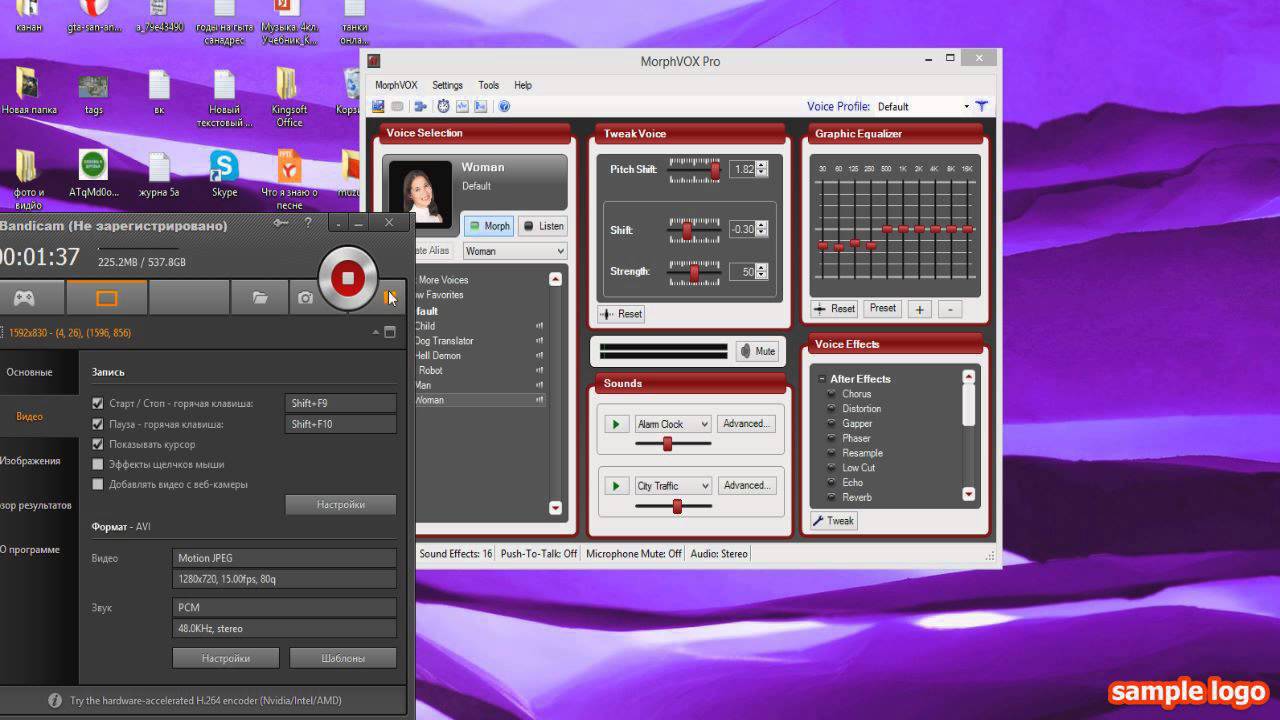Disable the Показывать курсор checkbox
Viewport: 1280px width, 720px height.
click(98, 444)
